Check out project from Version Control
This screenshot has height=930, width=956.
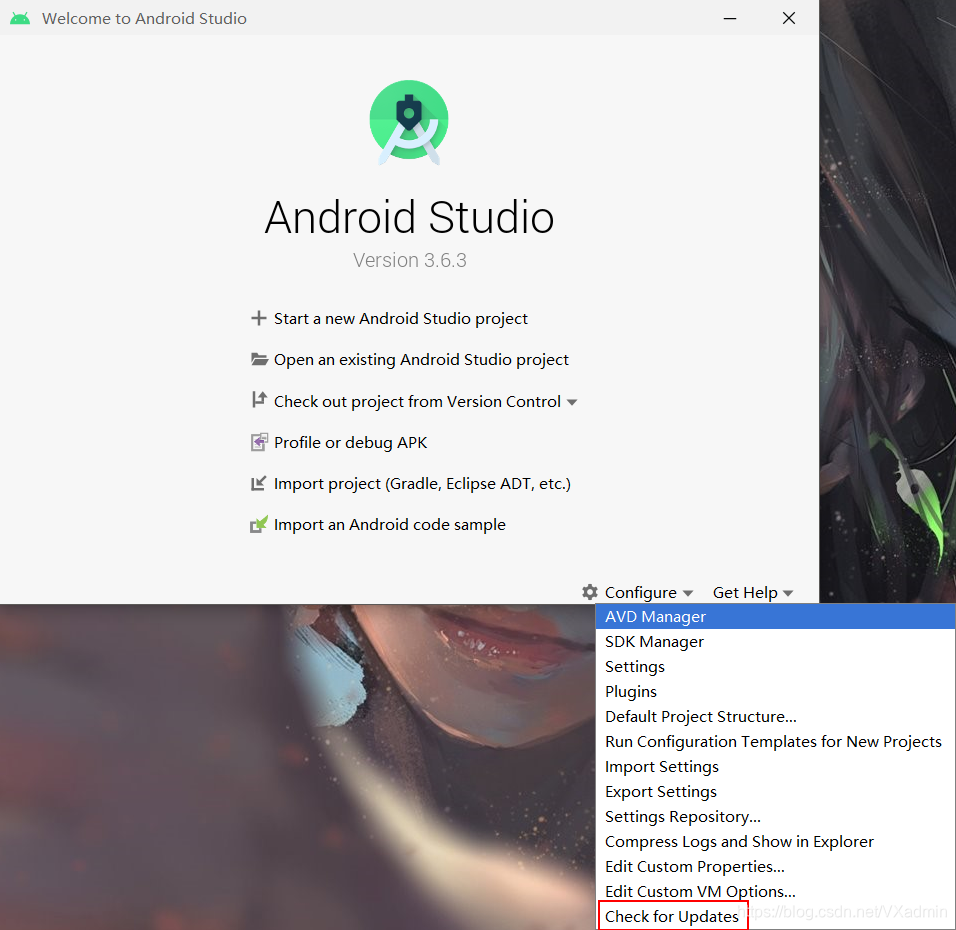point(417,401)
